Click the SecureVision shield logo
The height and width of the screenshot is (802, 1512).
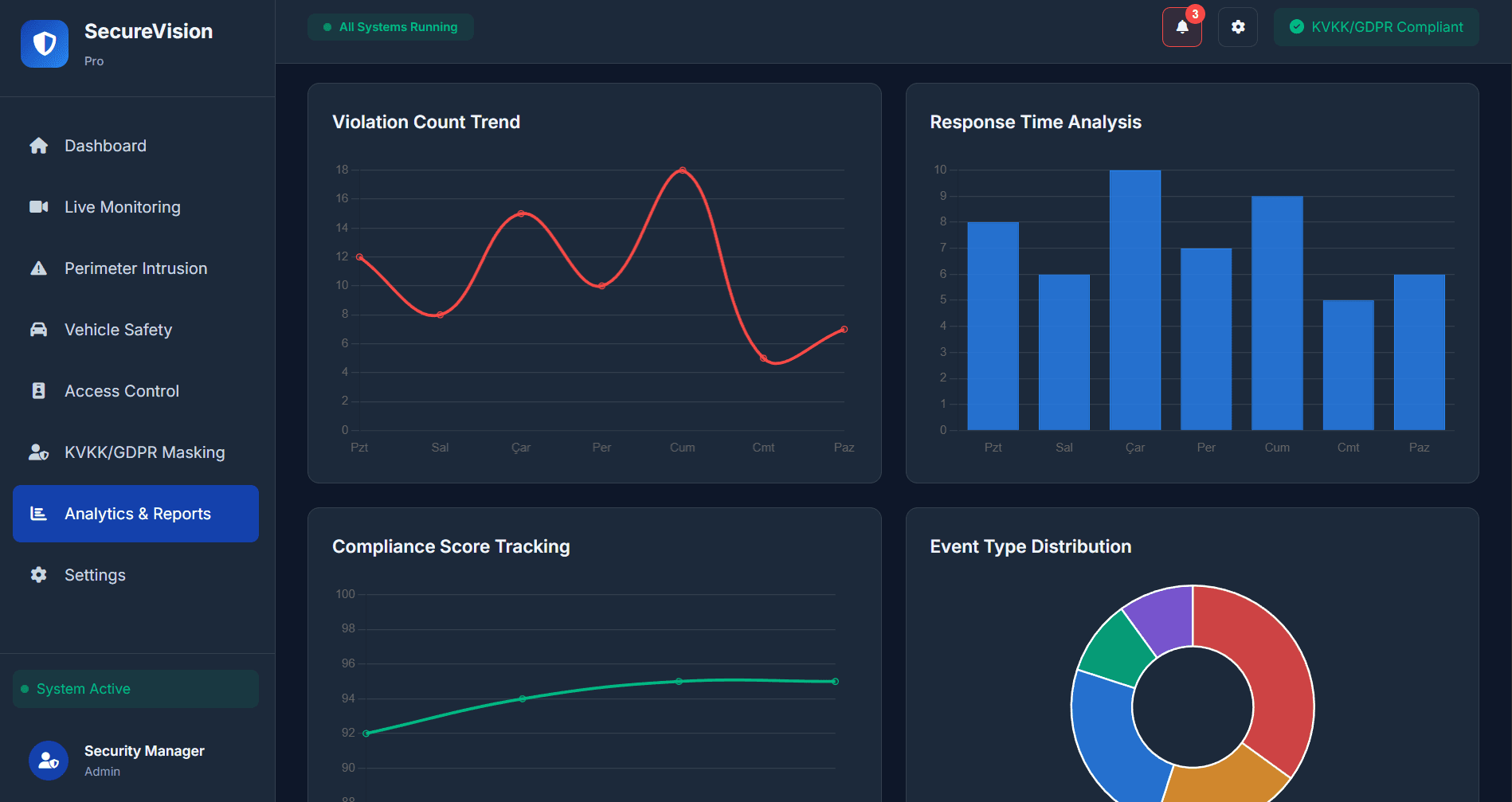[45, 44]
